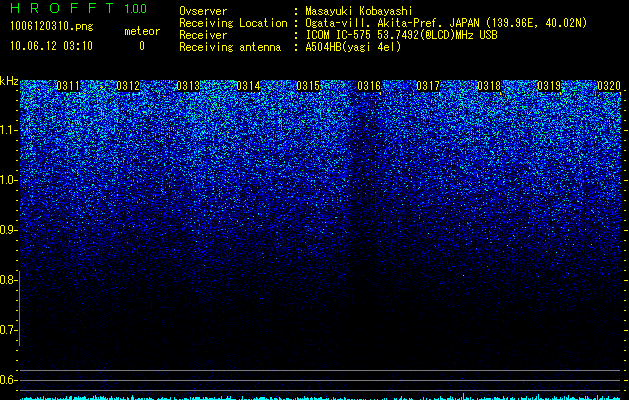Image resolution: width=629 pixels, height=400 pixels.
Task: Click the HROFFT 1.0.0 title text
Action: [x=78, y=8]
